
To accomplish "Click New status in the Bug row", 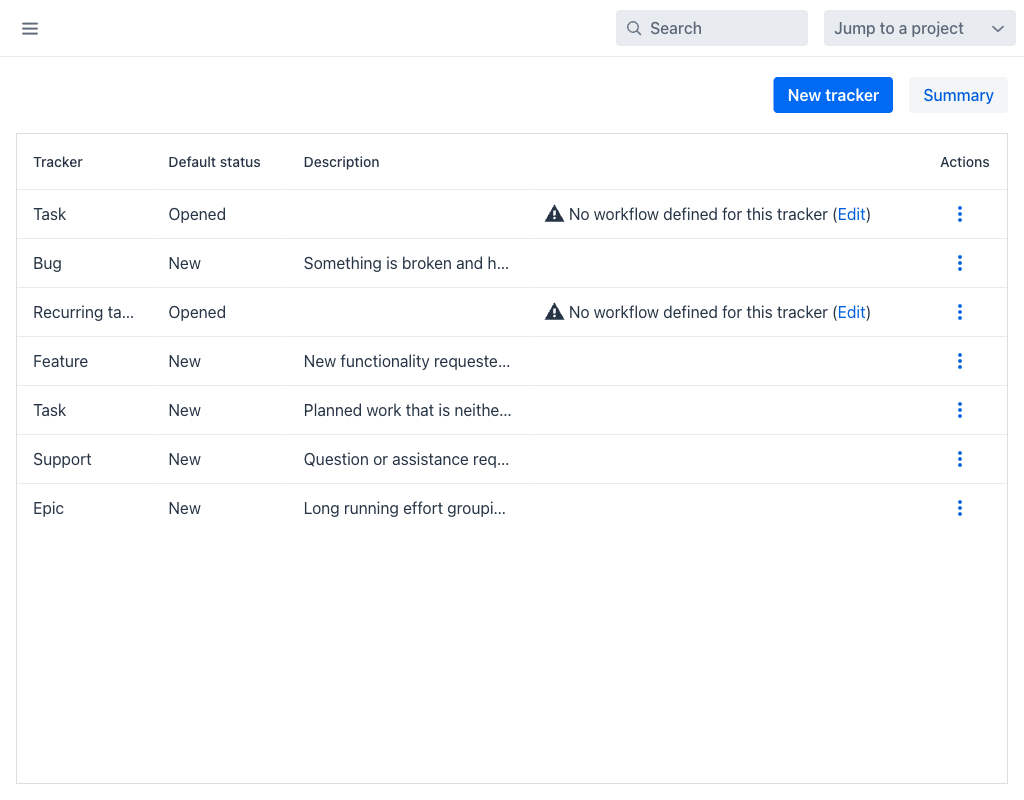I will pyautogui.click(x=184, y=263).
